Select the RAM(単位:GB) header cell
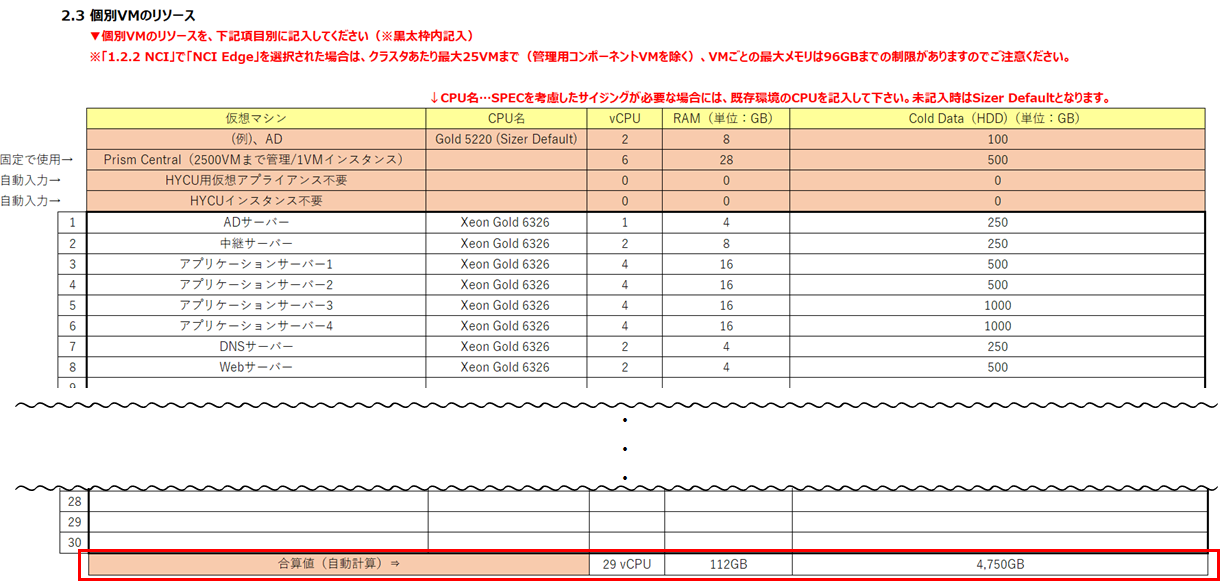This screenshot has width=1226, height=583. pos(726,118)
